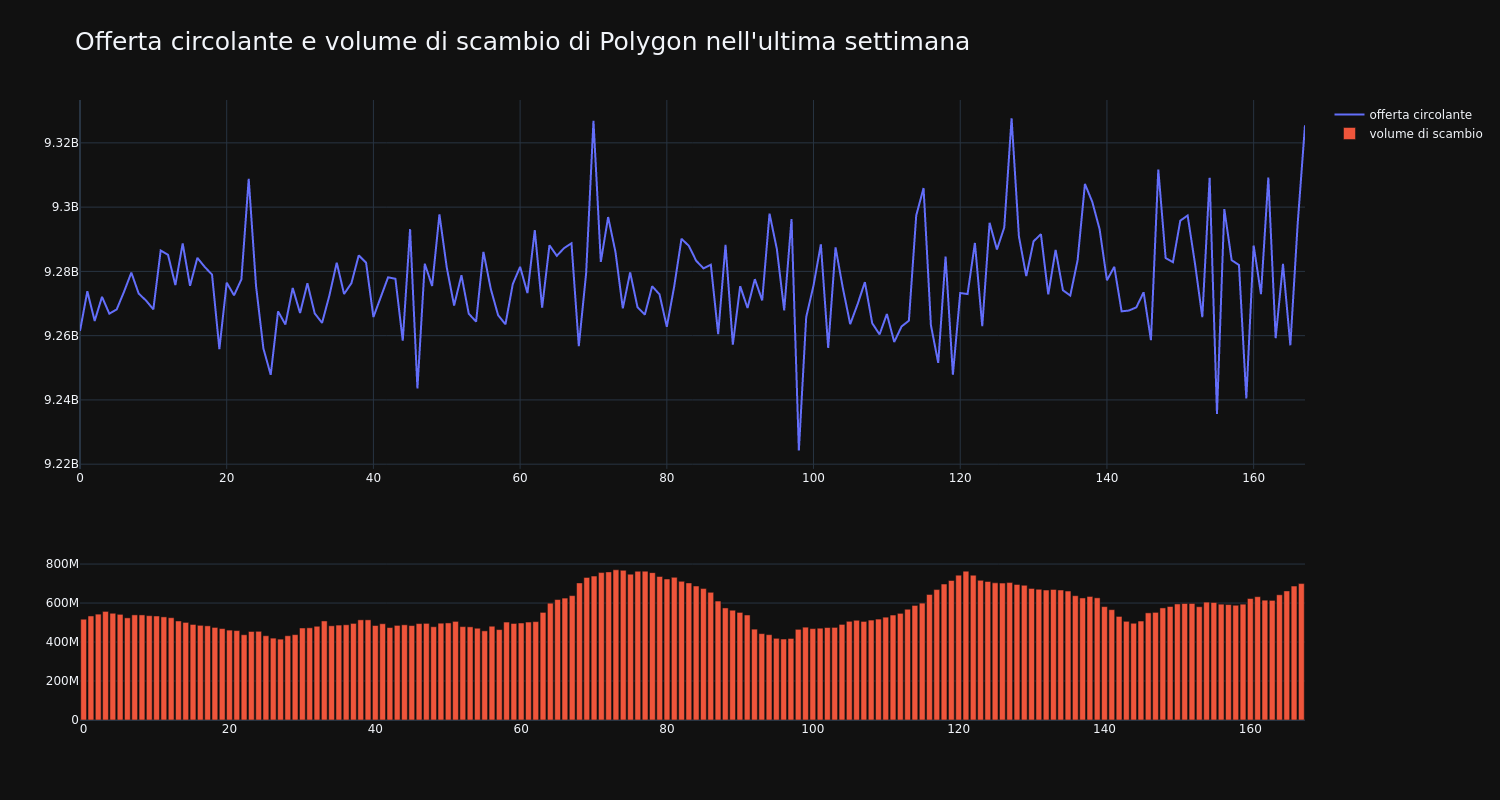1500x800 pixels.
Task: Click the line peak near x=23
Action: 249,180
